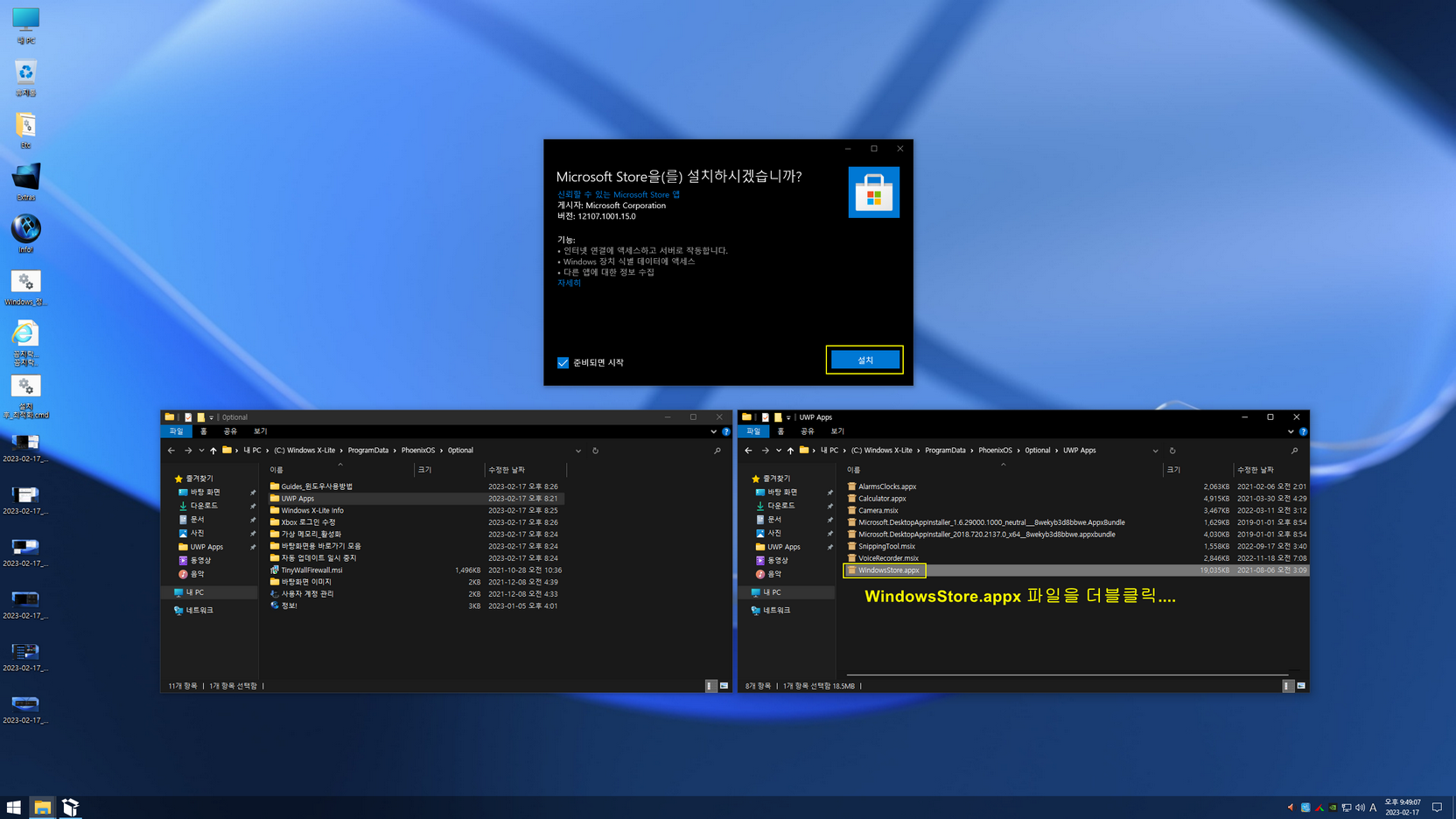Go up one level in Optional window
This screenshot has width=1456, height=819.
[213, 451]
